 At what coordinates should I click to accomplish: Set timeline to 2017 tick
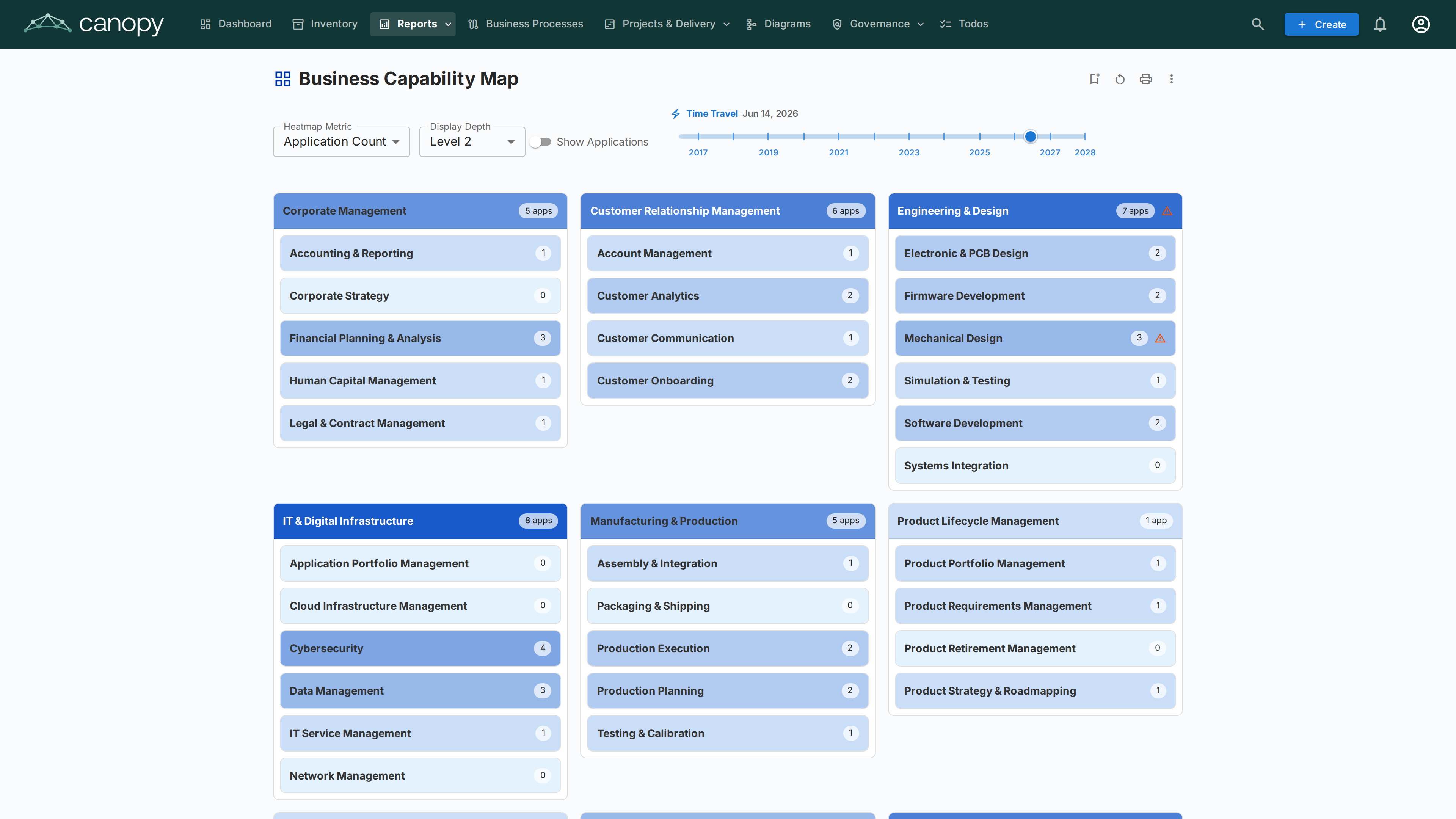click(698, 136)
